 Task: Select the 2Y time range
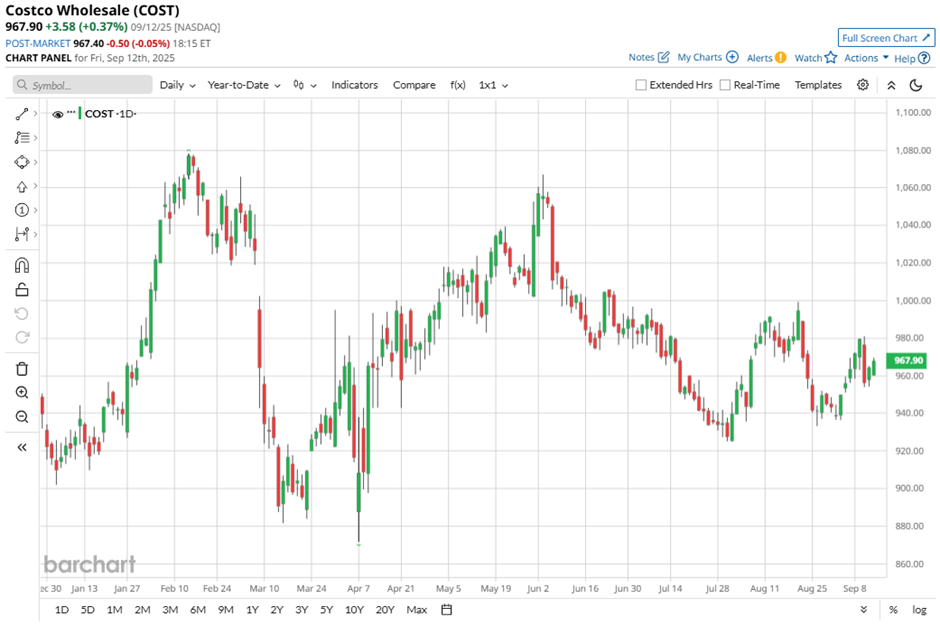coord(276,610)
